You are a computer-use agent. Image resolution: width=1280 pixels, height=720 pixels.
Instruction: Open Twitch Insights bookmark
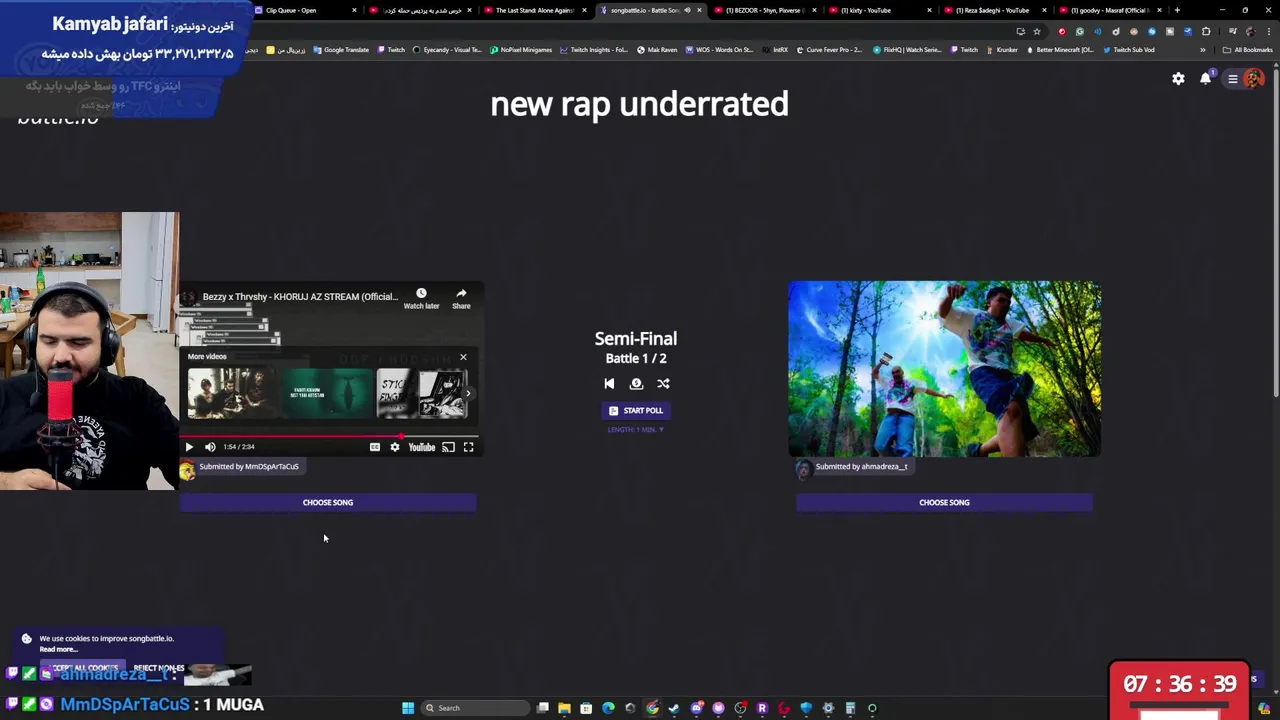[594, 50]
